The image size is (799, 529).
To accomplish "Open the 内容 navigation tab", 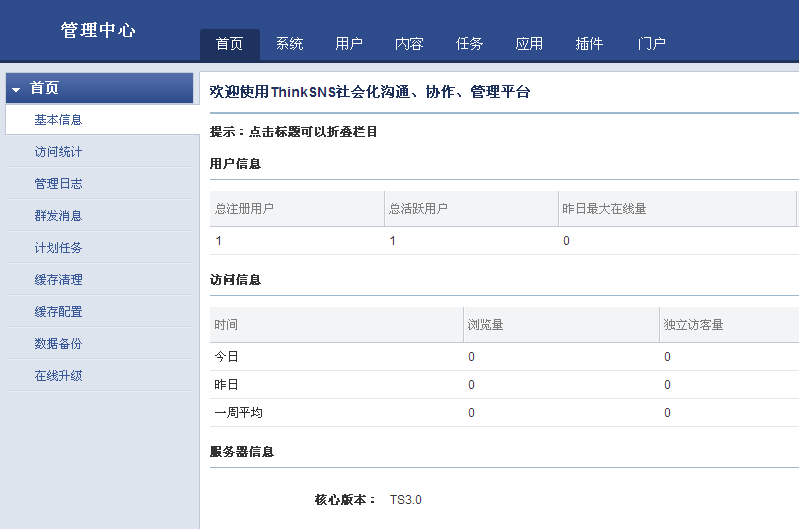I will point(409,44).
